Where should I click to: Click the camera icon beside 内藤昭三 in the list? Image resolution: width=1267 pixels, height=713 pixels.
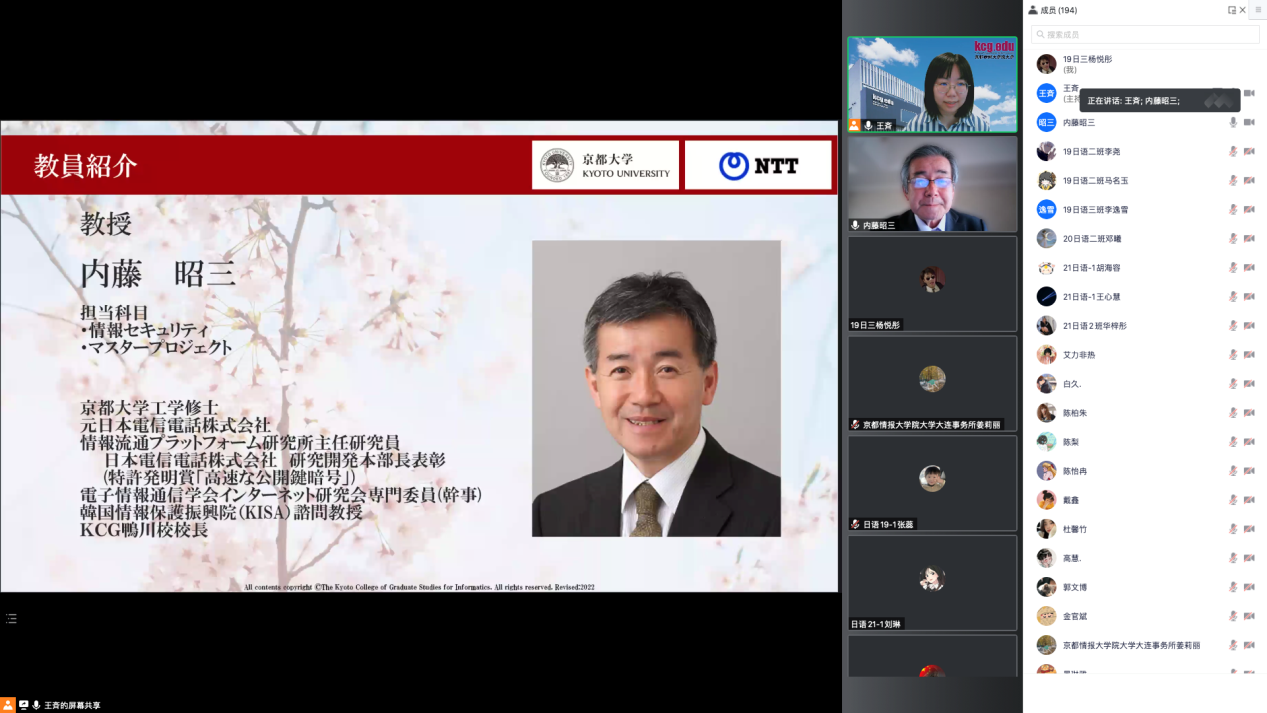pos(1249,122)
